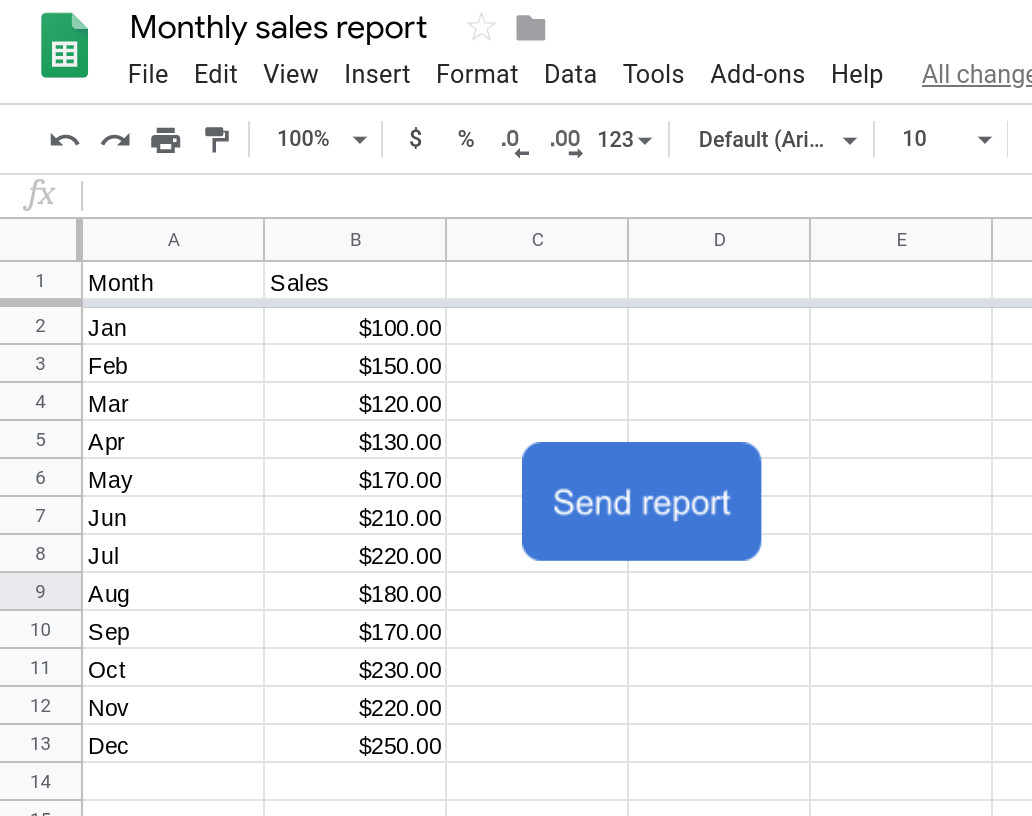Open the Data menu
The width and height of the screenshot is (1032, 816).
[570, 74]
